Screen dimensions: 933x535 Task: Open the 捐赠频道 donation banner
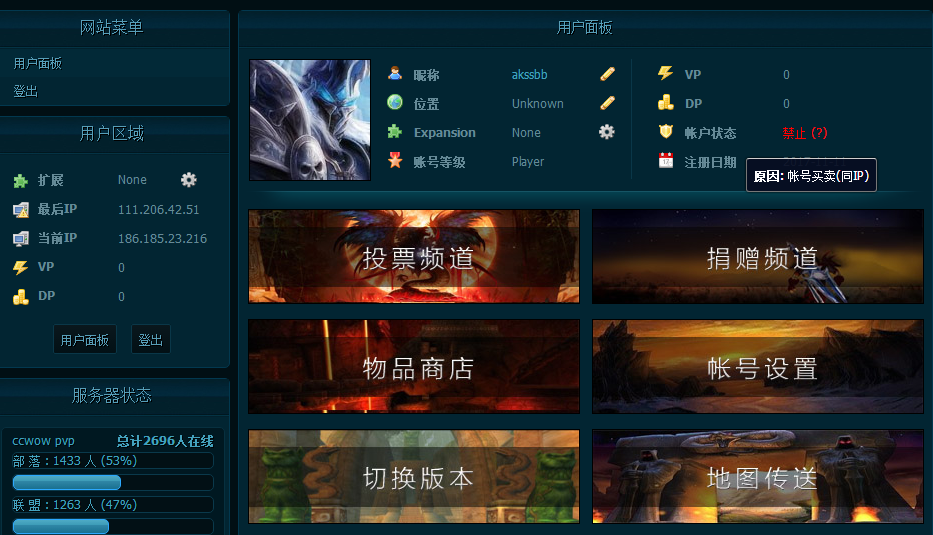pyautogui.click(x=757, y=256)
